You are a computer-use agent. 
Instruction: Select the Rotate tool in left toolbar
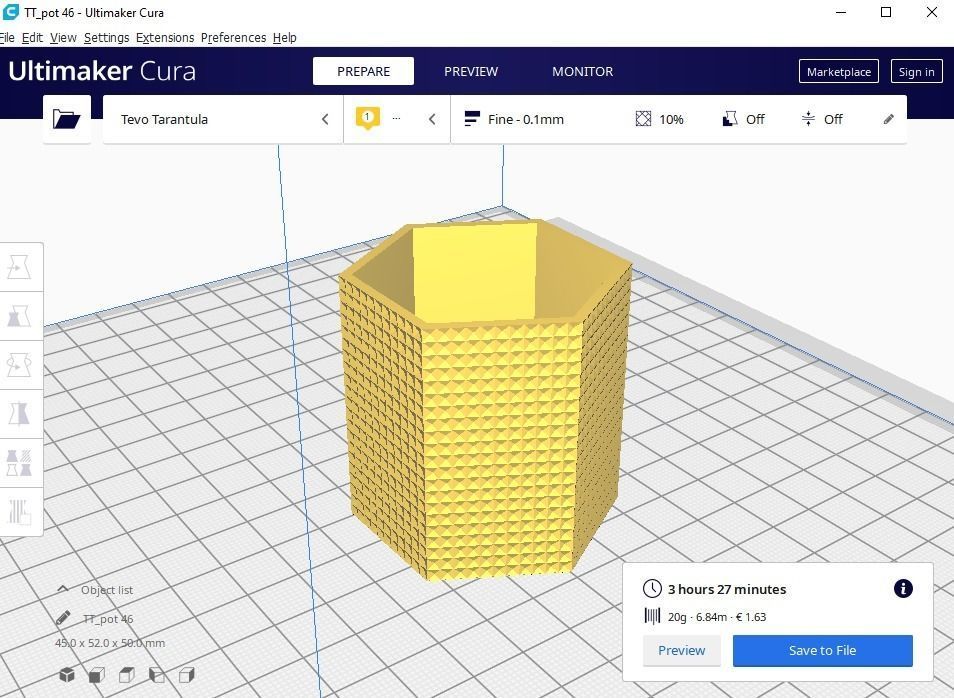click(19, 365)
